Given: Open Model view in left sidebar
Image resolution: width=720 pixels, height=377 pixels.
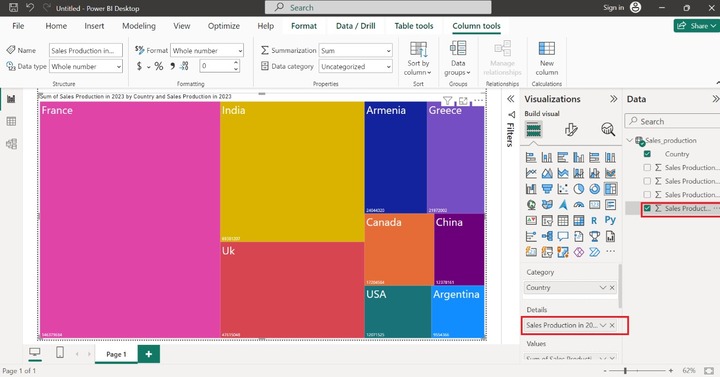Looking at the screenshot, I should [11, 144].
